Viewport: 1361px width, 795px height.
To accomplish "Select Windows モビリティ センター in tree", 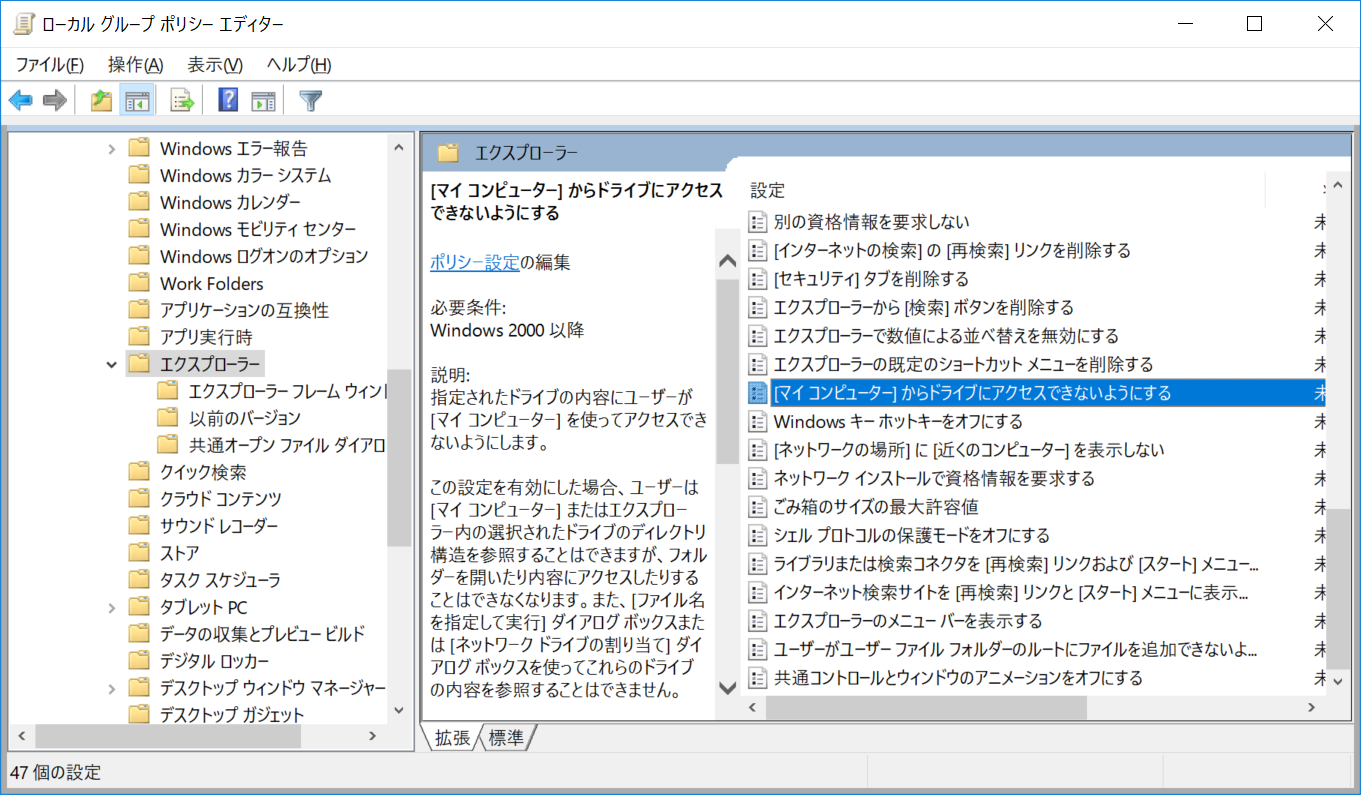I will [x=258, y=230].
